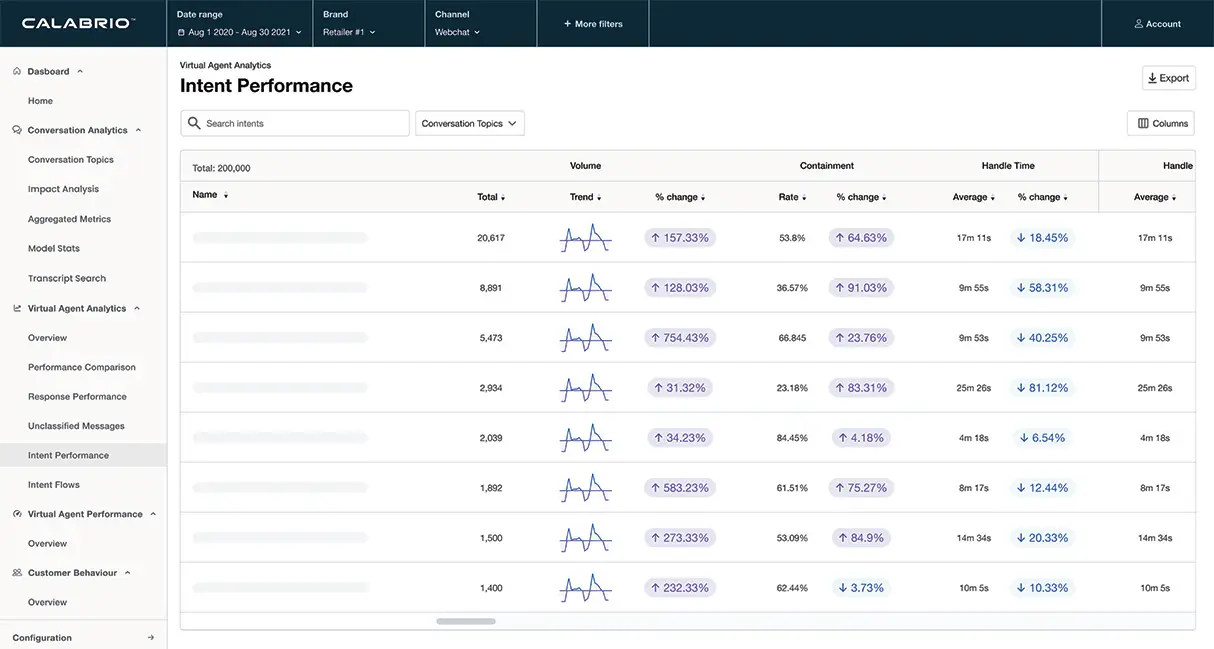Open the Configuration arrow icon
This screenshot has width=1214, height=649.
pos(151,638)
